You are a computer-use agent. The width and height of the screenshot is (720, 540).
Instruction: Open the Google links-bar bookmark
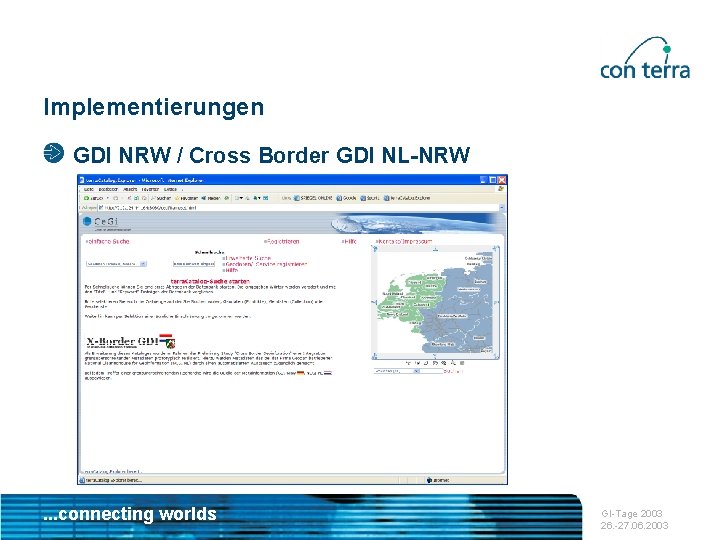pos(346,198)
